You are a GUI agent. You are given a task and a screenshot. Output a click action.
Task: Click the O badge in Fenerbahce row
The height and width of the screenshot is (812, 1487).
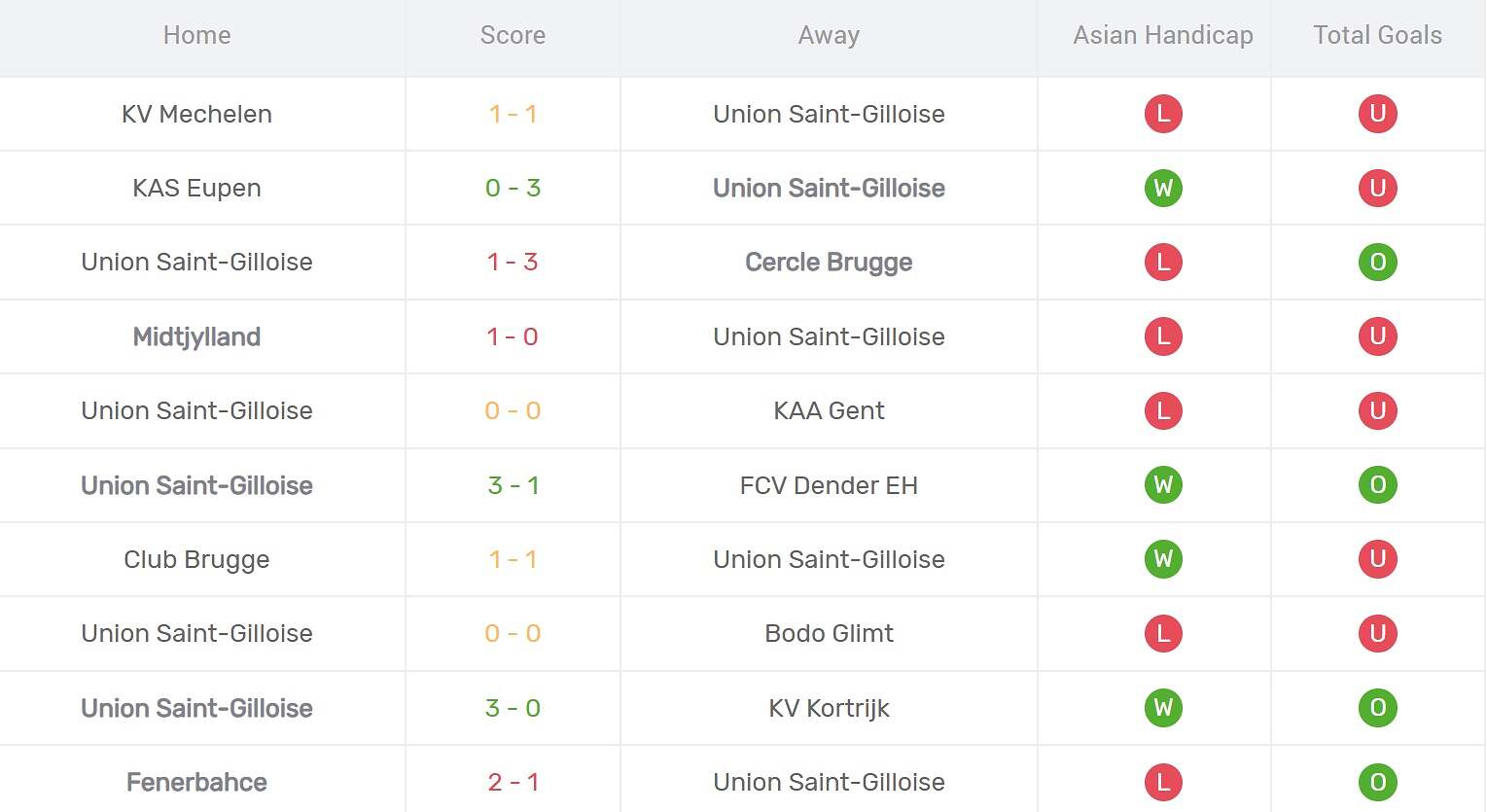point(1377,782)
